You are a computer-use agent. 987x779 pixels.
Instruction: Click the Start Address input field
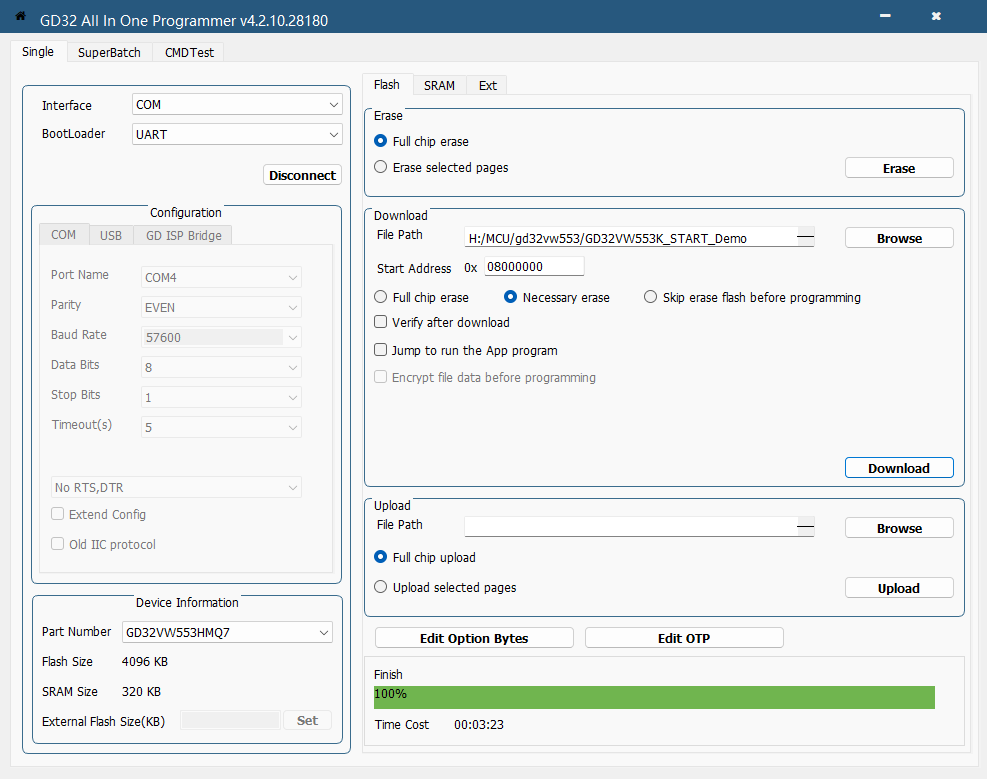click(534, 267)
